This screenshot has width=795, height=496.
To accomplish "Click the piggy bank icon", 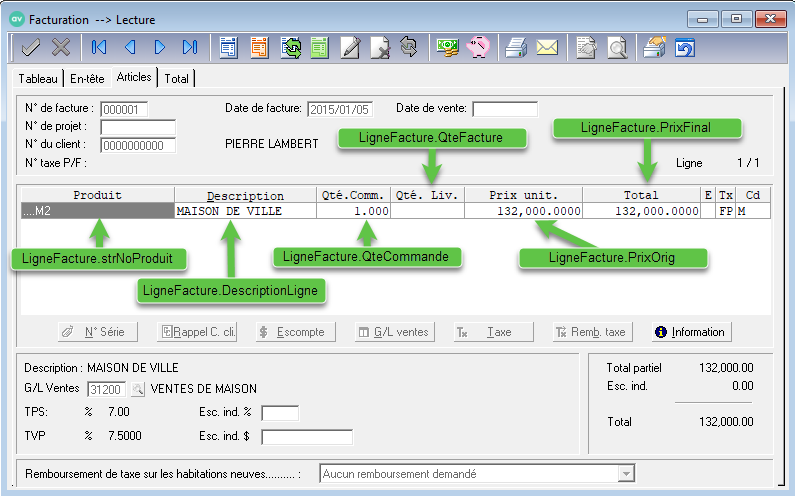I will click(x=477, y=47).
